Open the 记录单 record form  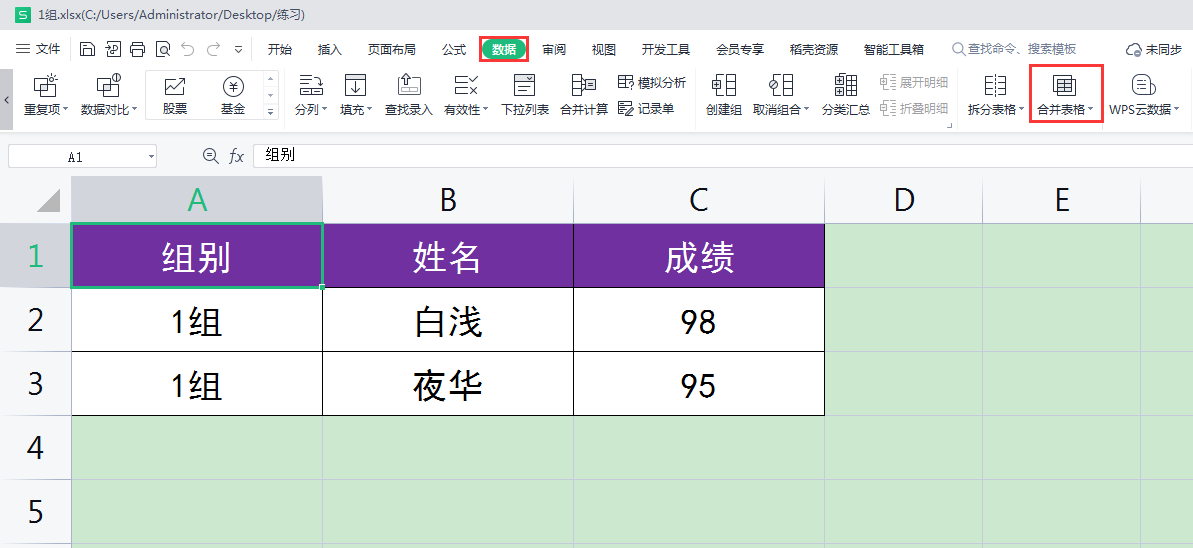pyautogui.click(x=646, y=109)
